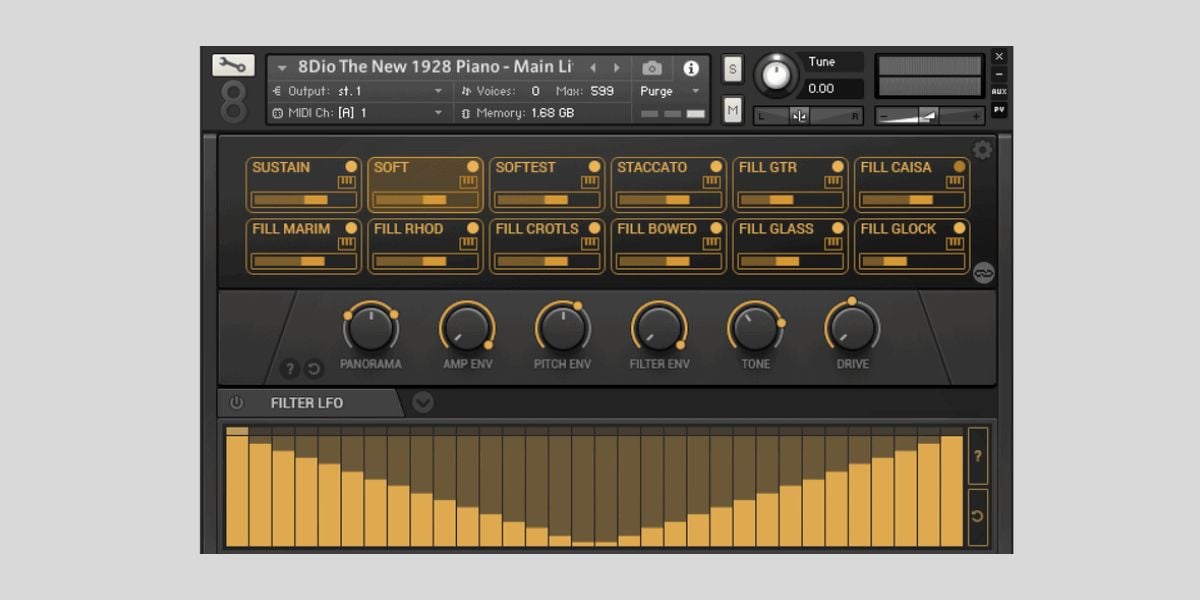
Task: Click the AMP ENV knob
Action: click(x=467, y=327)
